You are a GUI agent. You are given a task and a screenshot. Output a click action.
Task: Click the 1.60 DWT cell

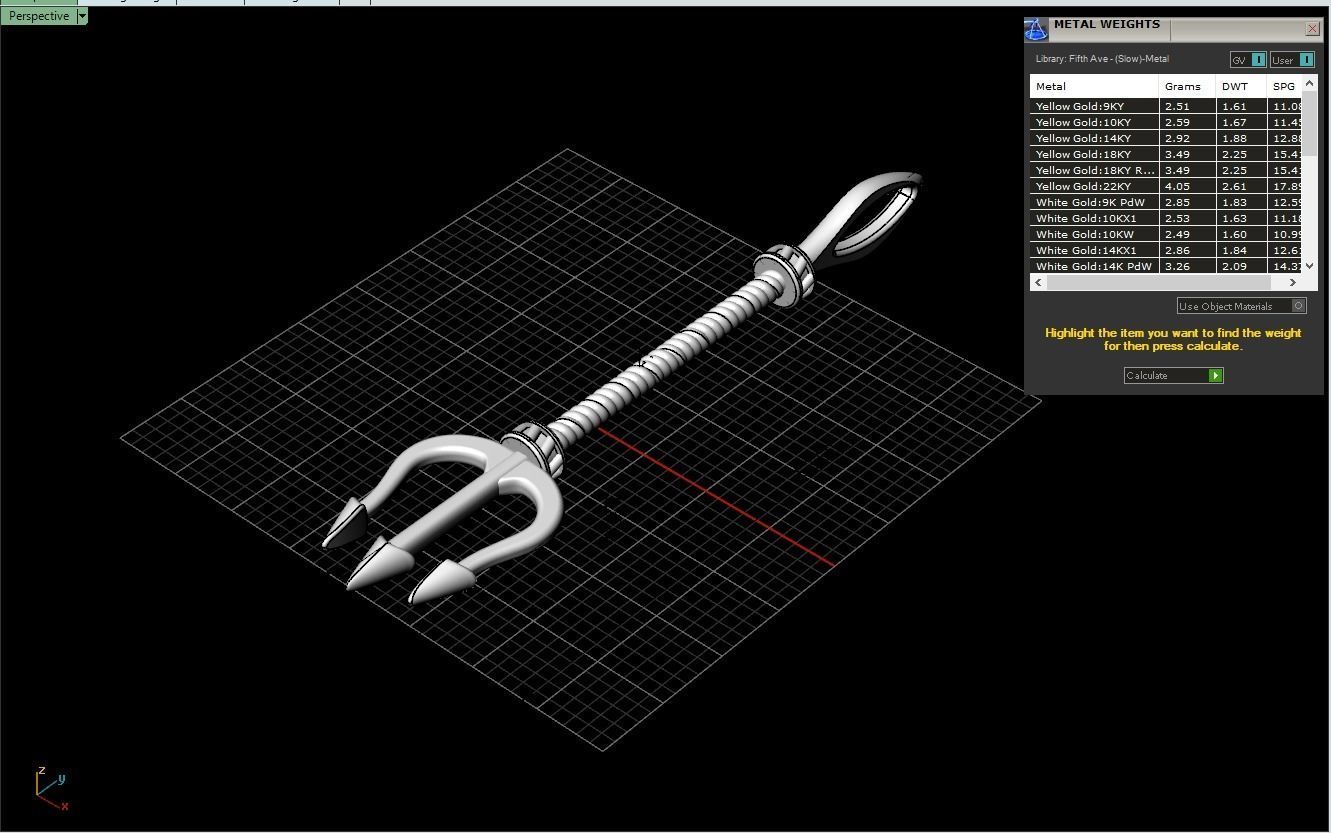1241,234
